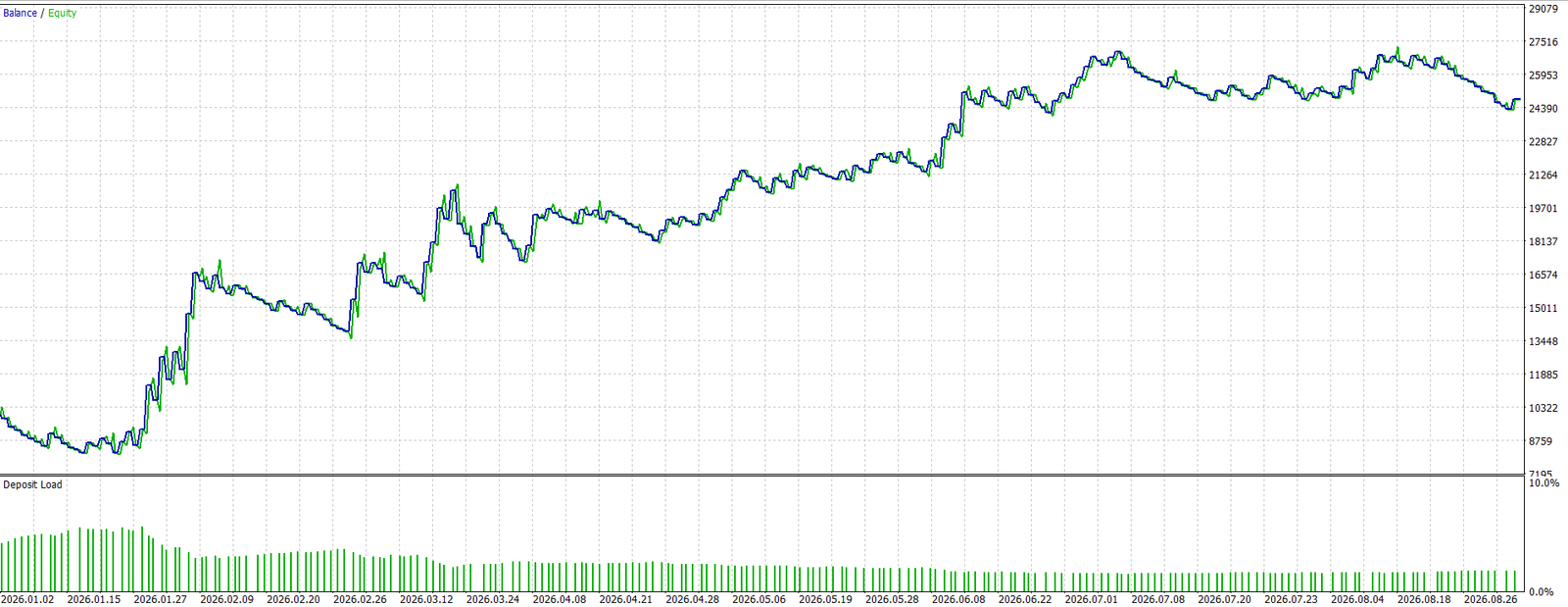Select the 8759 axis value
Screen dimensions: 1568x607
coord(1541,442)
